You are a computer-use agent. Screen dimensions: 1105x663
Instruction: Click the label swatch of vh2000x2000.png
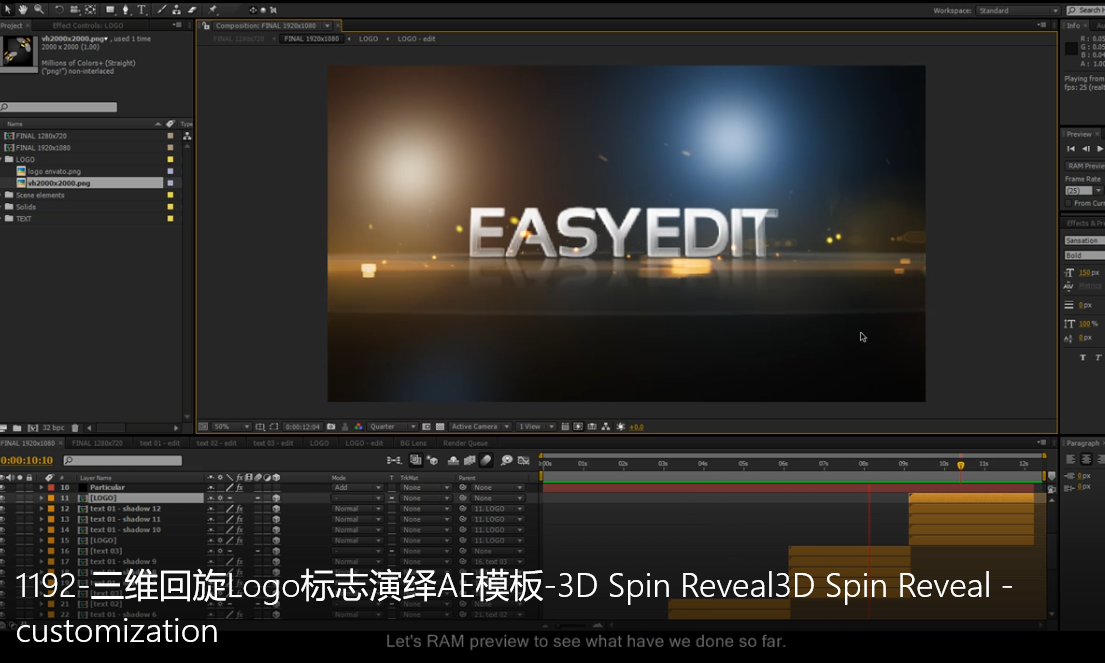click(x=170, y=183)
